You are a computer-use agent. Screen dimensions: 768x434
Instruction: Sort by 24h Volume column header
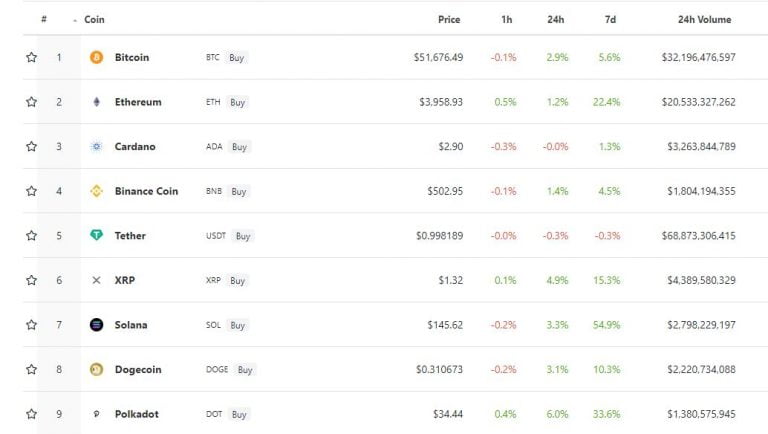point(704,20)
